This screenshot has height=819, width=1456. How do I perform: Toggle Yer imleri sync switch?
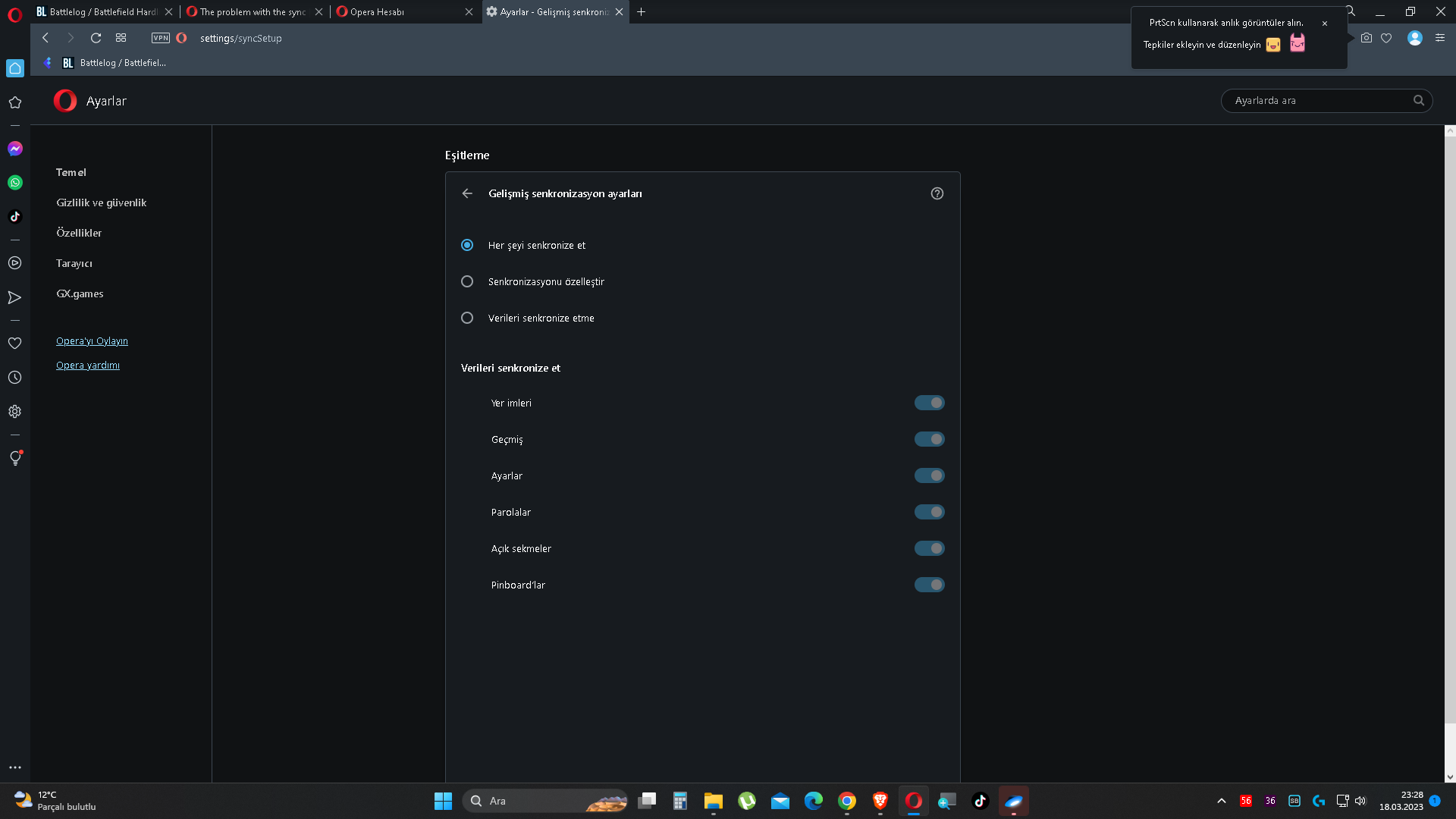(930, 403)
